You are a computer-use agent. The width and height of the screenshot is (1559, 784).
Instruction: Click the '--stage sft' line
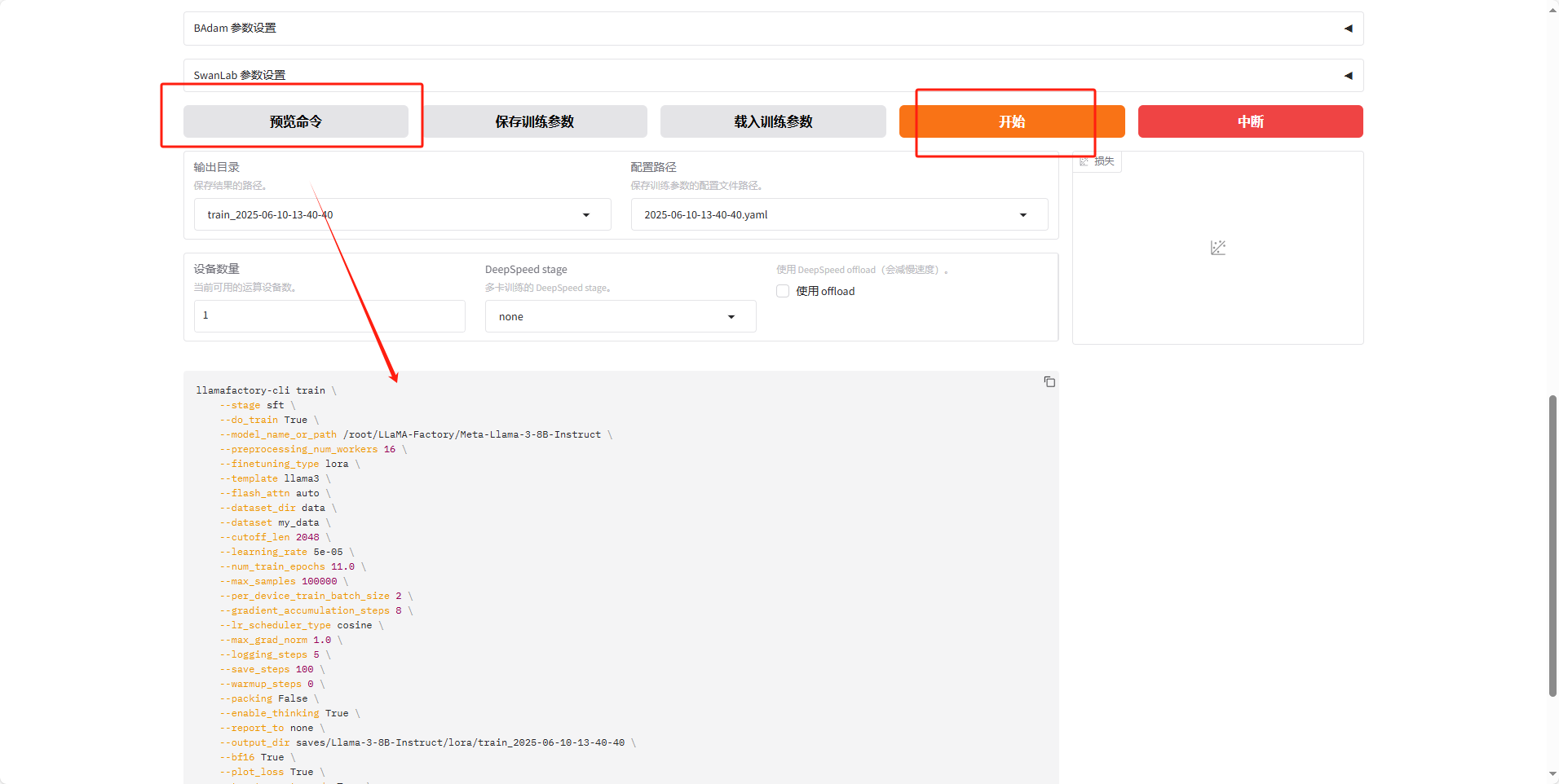[x=258, y=405]
